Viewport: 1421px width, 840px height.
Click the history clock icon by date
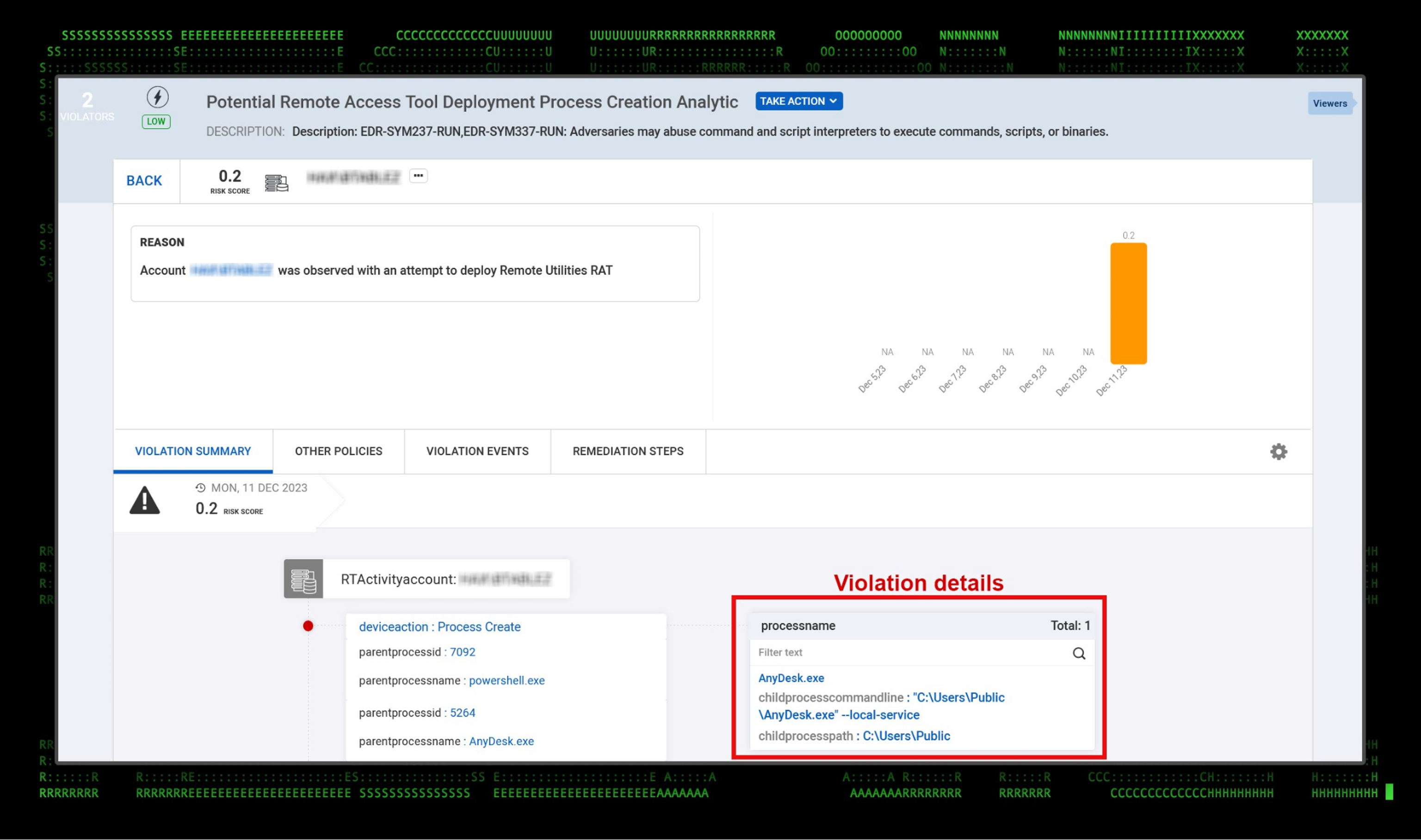(200, 488)
